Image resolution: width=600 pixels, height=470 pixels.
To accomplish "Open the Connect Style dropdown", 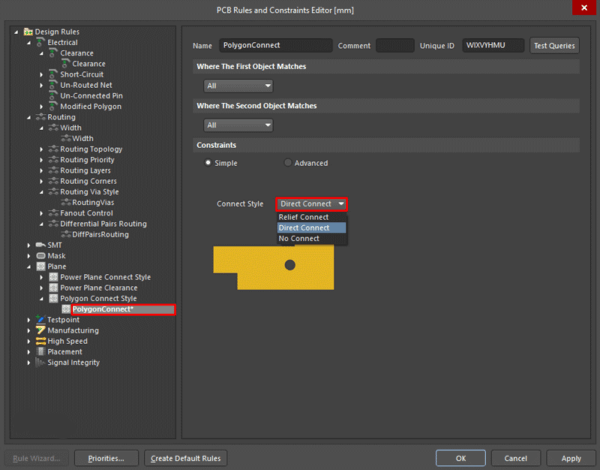I will click(x=311, y=204).
